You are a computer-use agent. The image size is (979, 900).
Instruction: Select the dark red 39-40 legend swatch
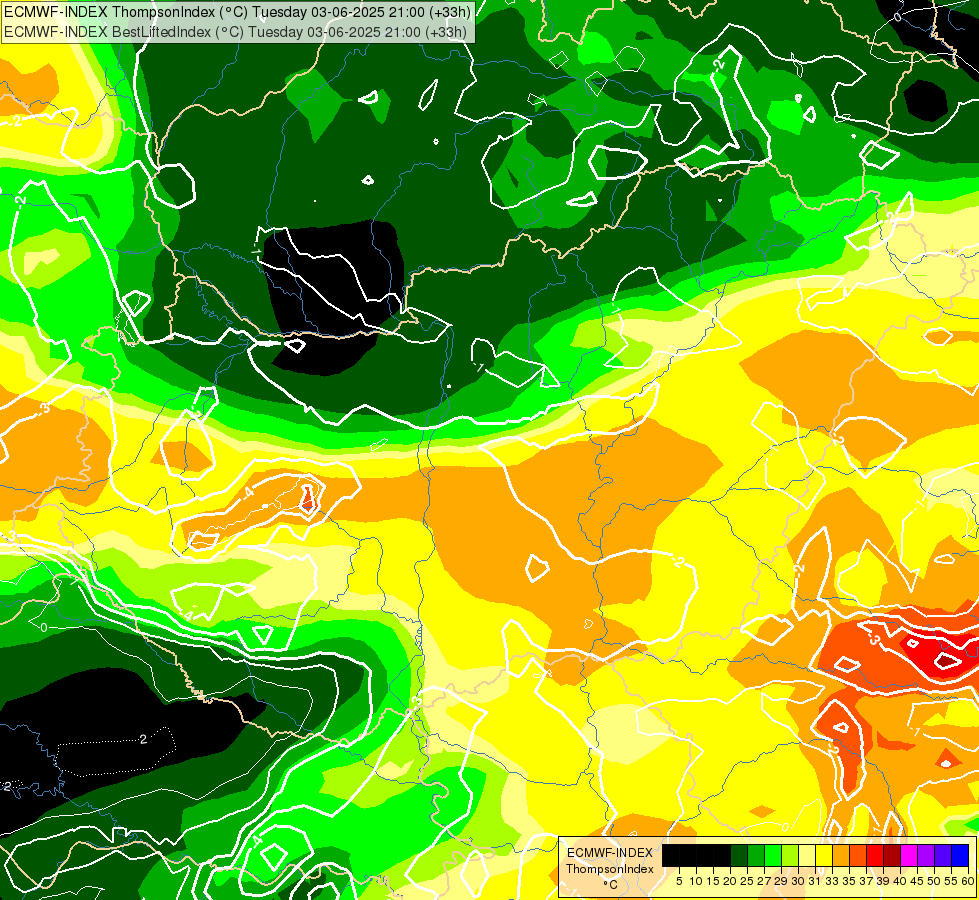tap(892, 855)
